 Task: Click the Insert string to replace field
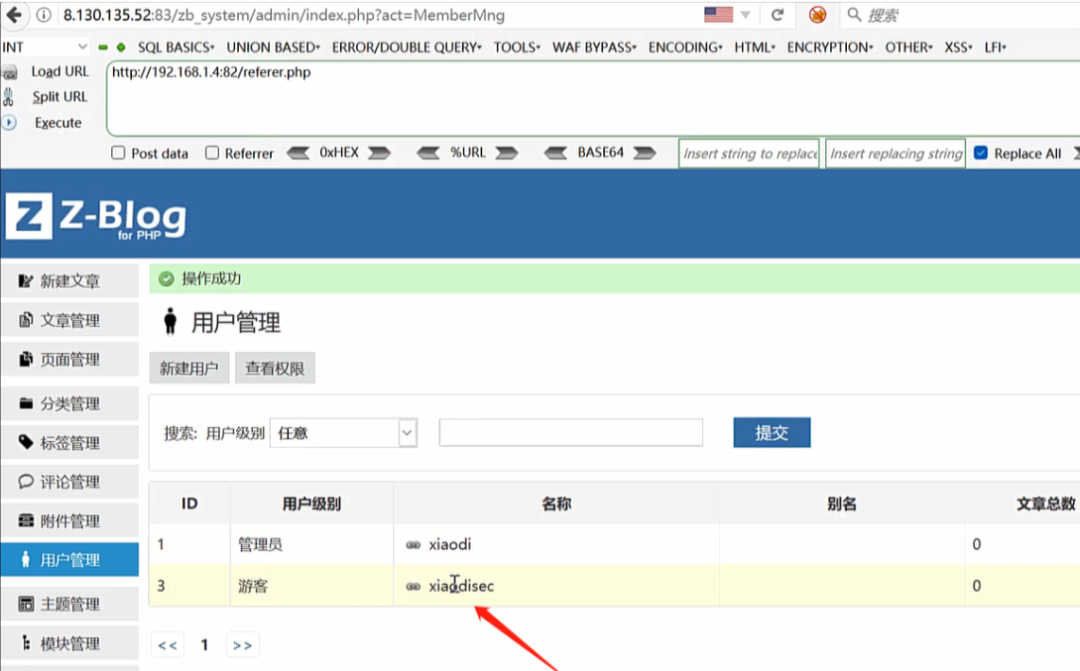pyautogui.click(x=749, y=153)
